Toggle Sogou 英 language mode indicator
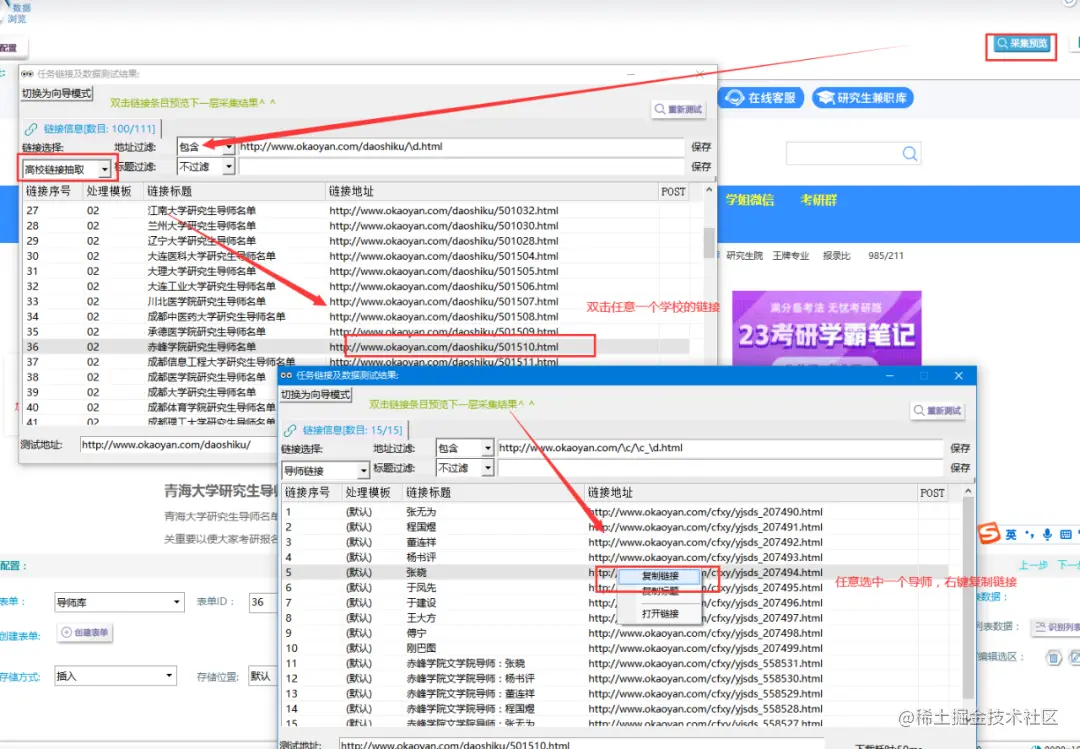Screen dimensions: 1080x749 click(1011, 535)
